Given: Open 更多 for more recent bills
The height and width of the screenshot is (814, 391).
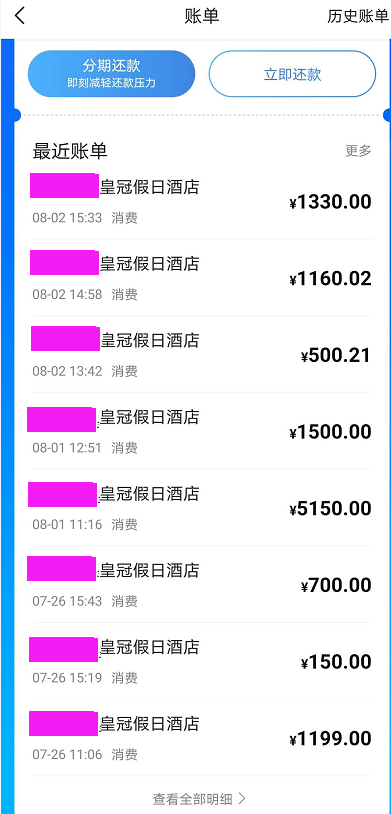Looking at the screenshot, I should (359, 151).
